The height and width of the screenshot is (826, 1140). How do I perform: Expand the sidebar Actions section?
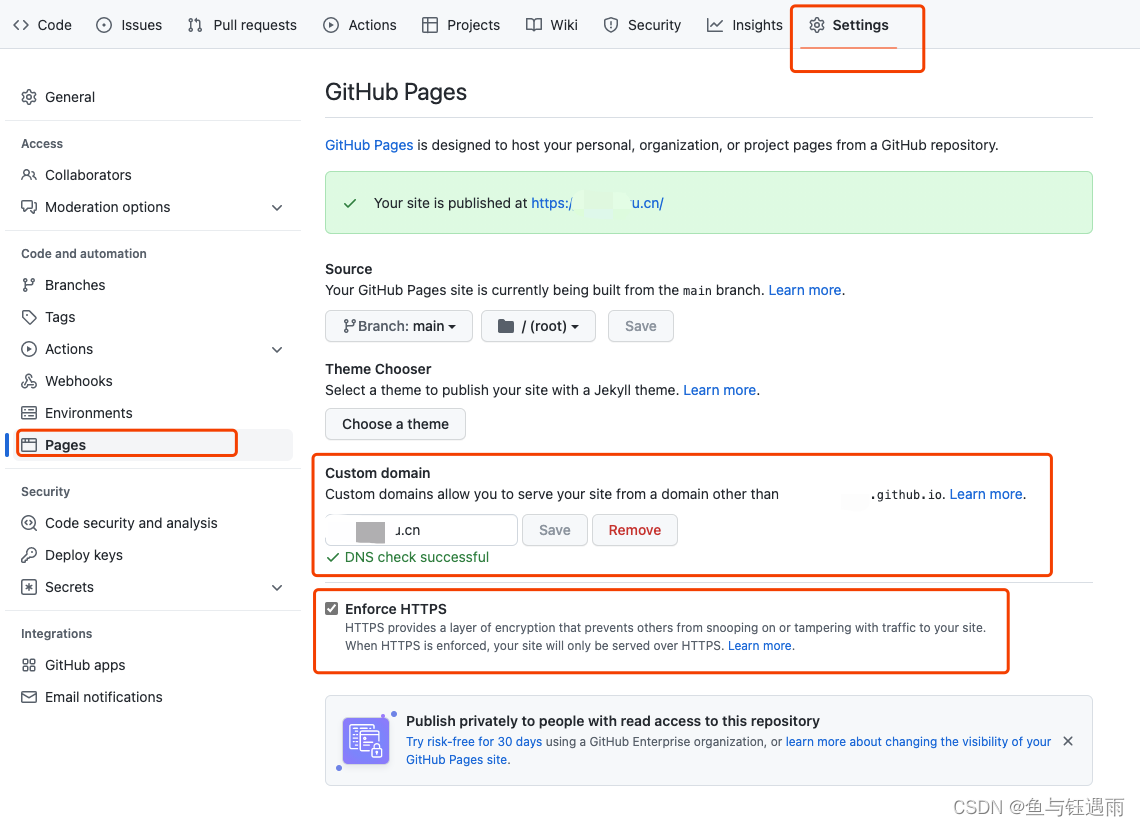pyautogui.click(x=277, y=350)
